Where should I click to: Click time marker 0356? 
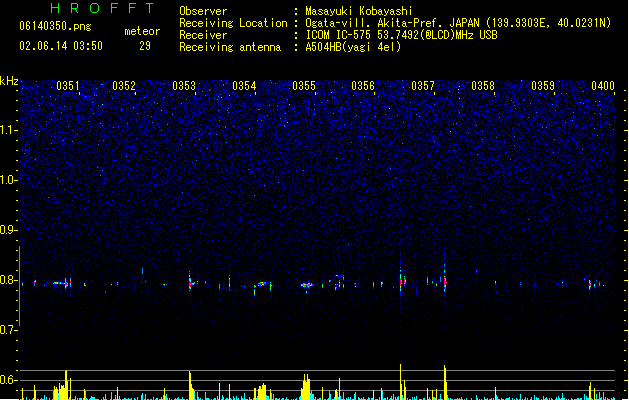click(363, 86)
